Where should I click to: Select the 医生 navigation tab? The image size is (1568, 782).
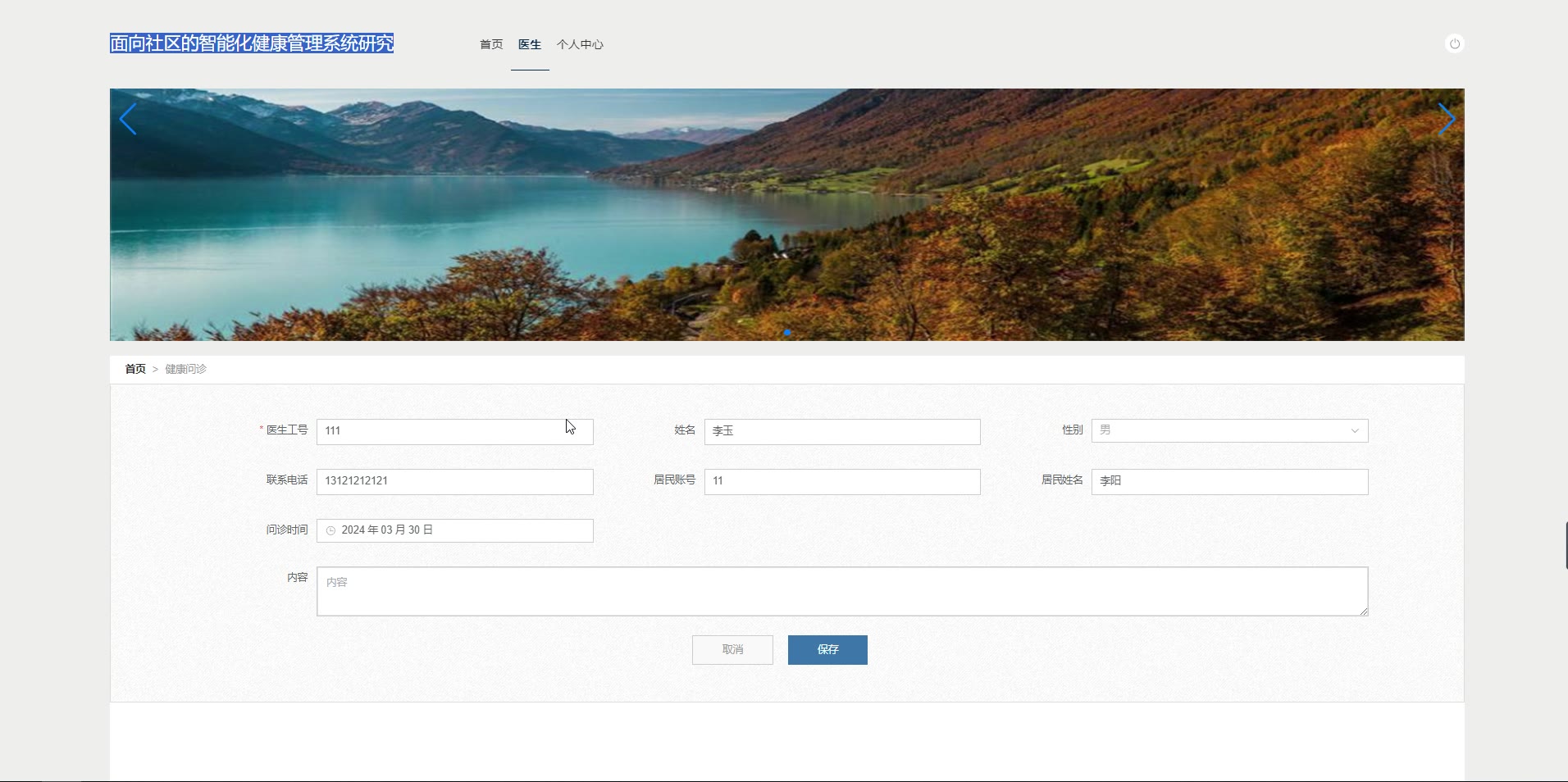pos(530,44)
